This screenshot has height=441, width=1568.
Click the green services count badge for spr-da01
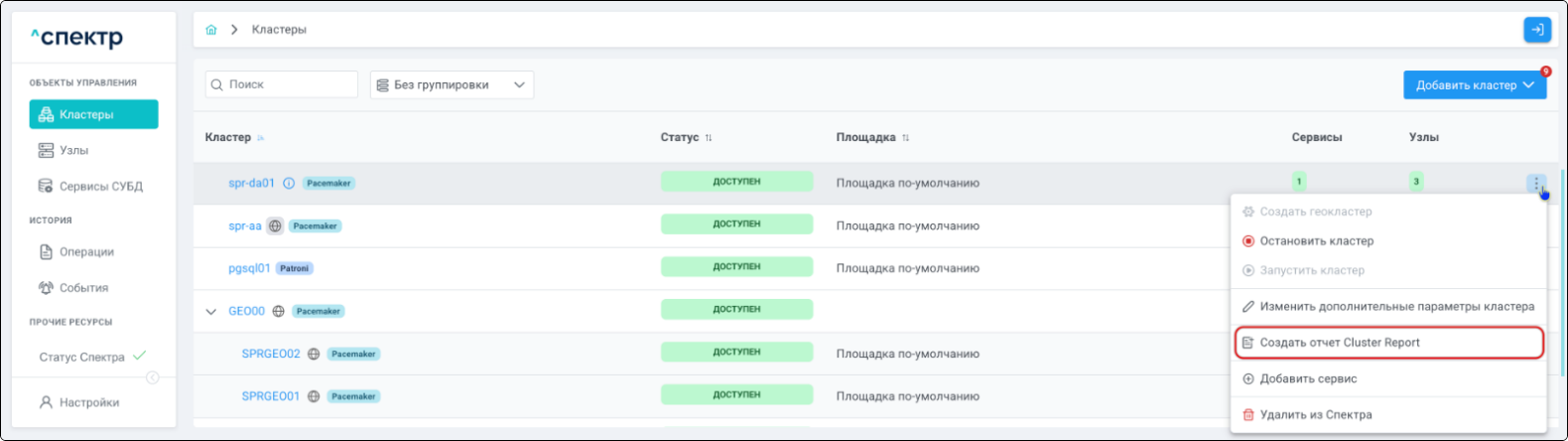click(1299, 182)
